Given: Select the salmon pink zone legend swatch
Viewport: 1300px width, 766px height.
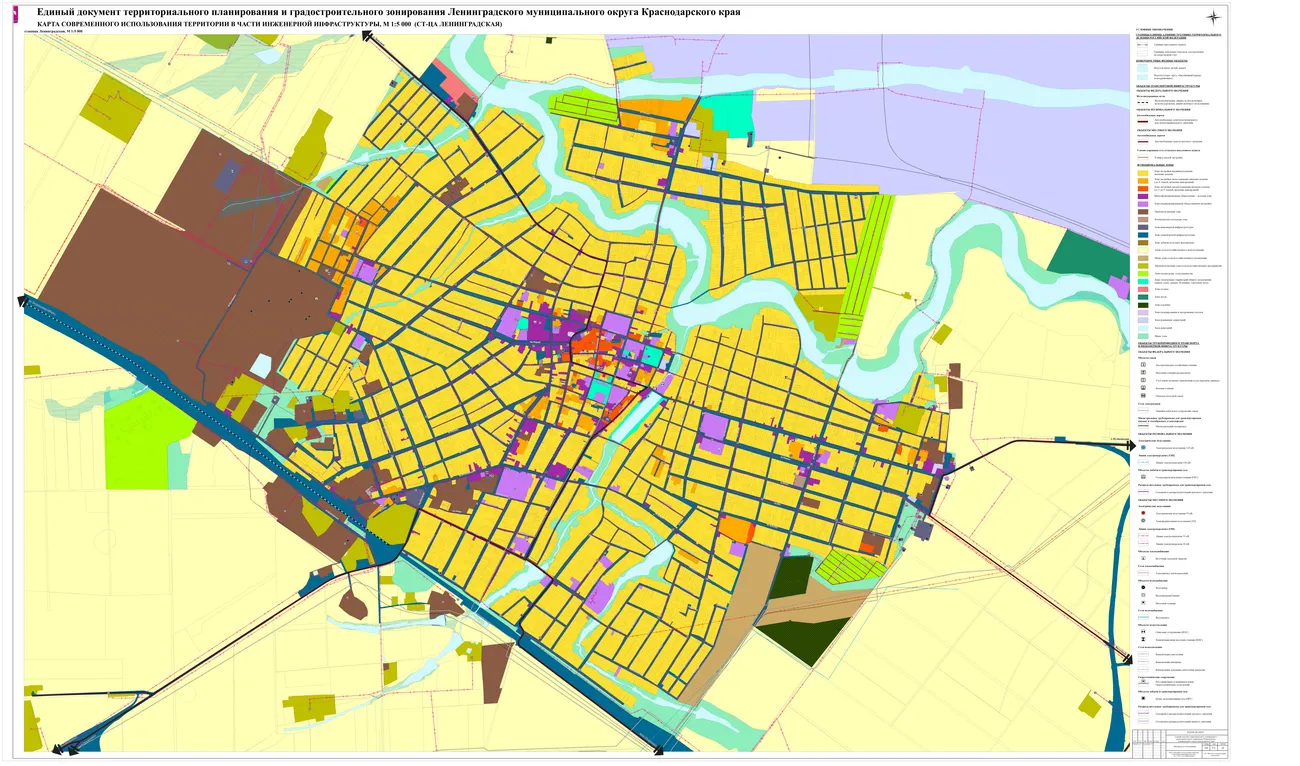Looking at the screenshot, I should 1143,289.
